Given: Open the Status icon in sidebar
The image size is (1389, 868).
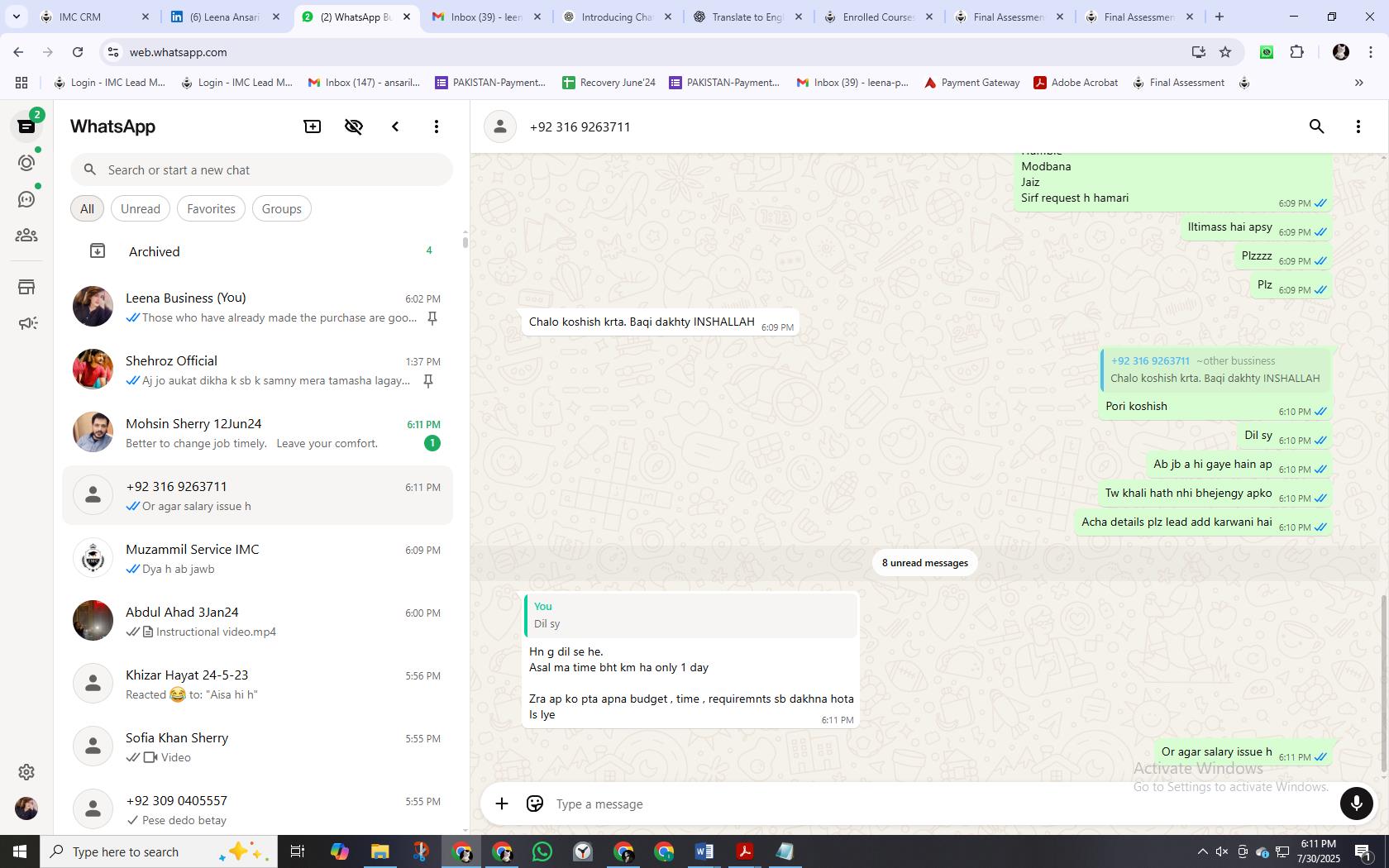Looking at the screenshot, I should tap(26, 163).
